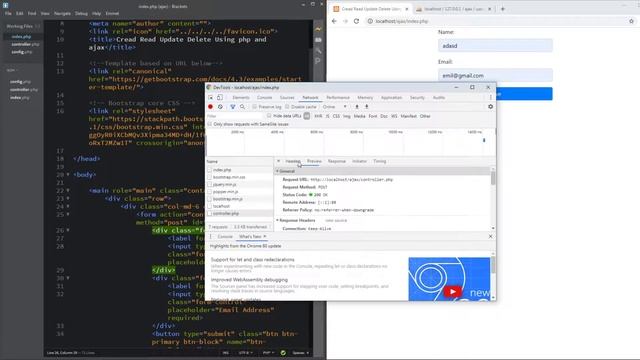Close the request details pane X
The height and width of the screenshot is (360, 640).
[278, 161]
